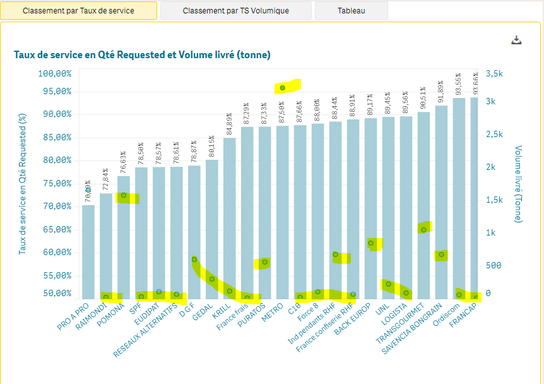Click the 50,00% left axis tick

[57, 293]
